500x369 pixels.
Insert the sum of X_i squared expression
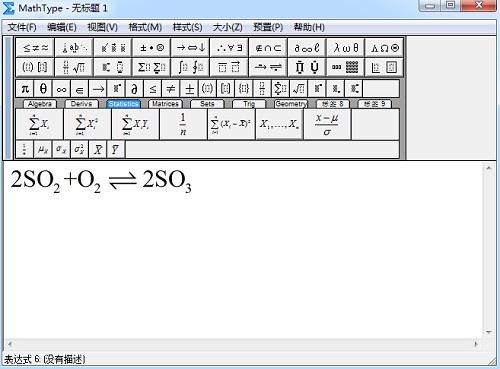[87, 124]
